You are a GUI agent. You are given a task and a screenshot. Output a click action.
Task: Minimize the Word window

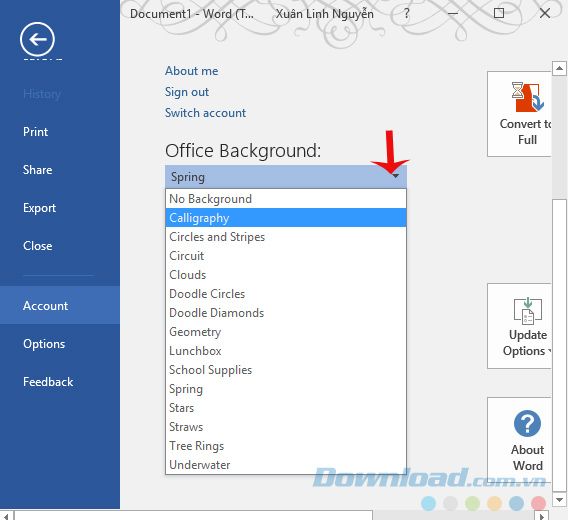453,14
